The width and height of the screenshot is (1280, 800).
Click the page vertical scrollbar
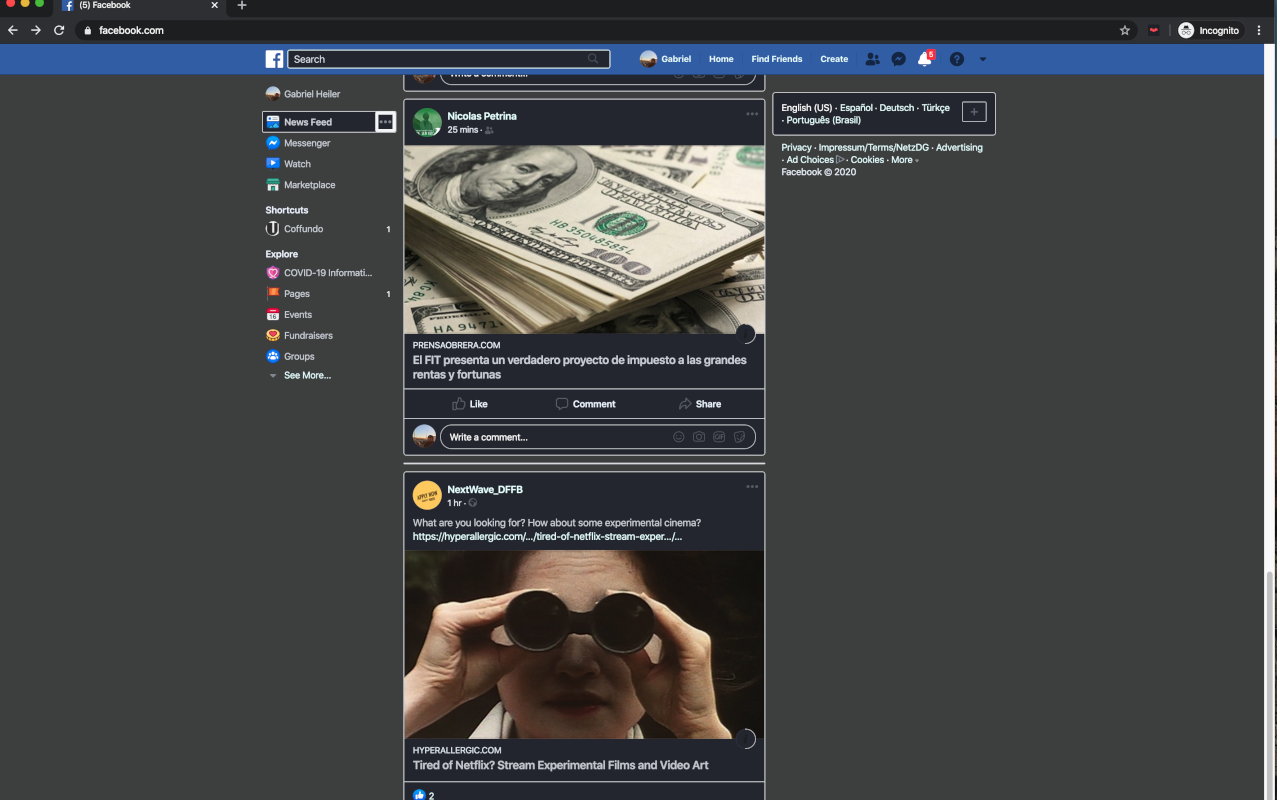[1270, 680]
